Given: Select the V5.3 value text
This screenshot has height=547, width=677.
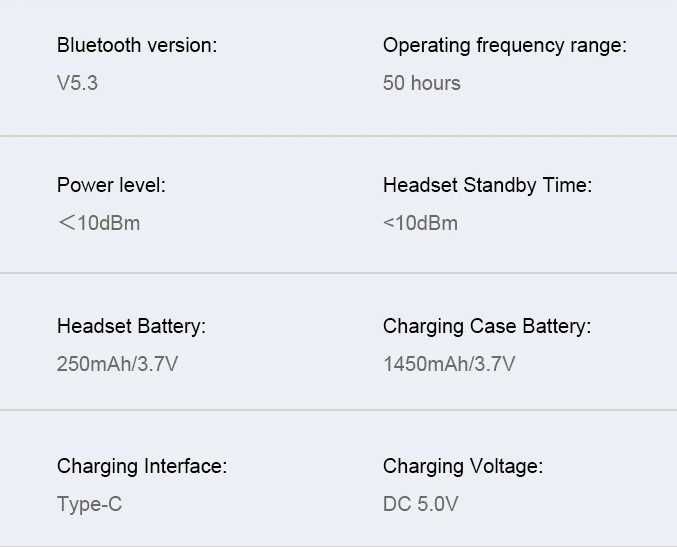Looking at the screenshot, I should pyautogui.click(x=77, y=82).
